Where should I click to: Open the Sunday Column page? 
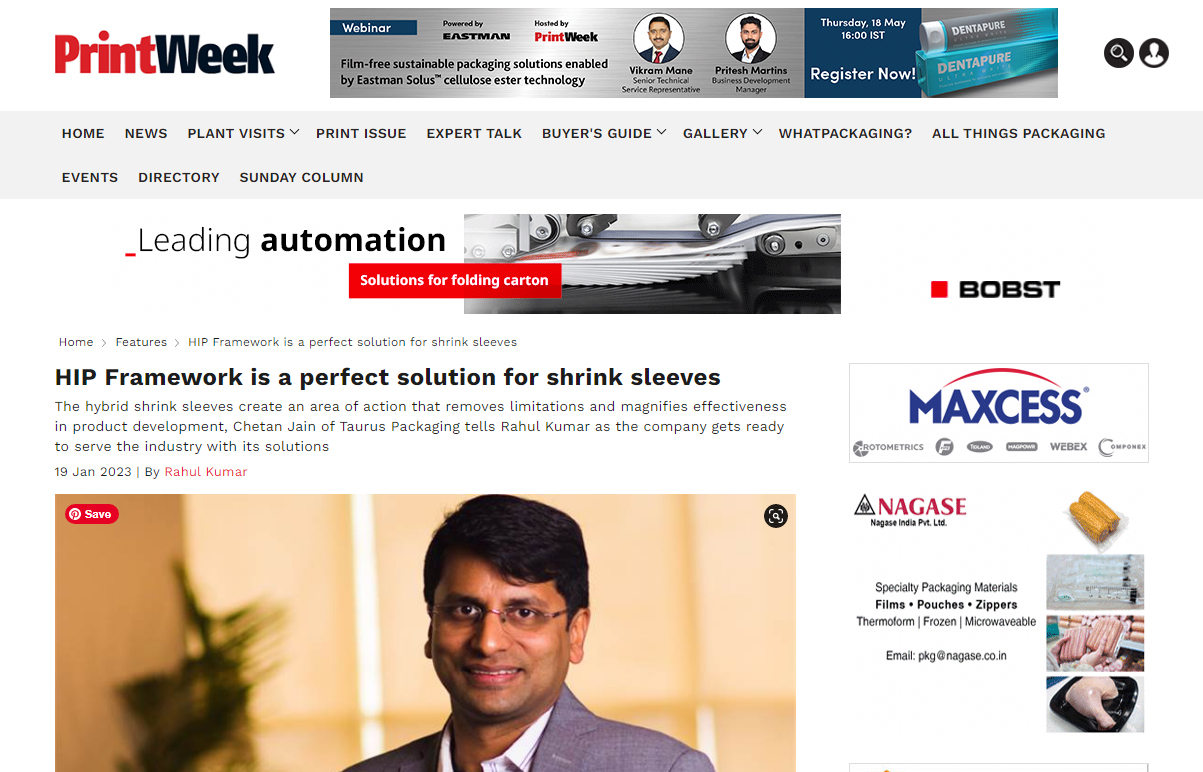301,177
